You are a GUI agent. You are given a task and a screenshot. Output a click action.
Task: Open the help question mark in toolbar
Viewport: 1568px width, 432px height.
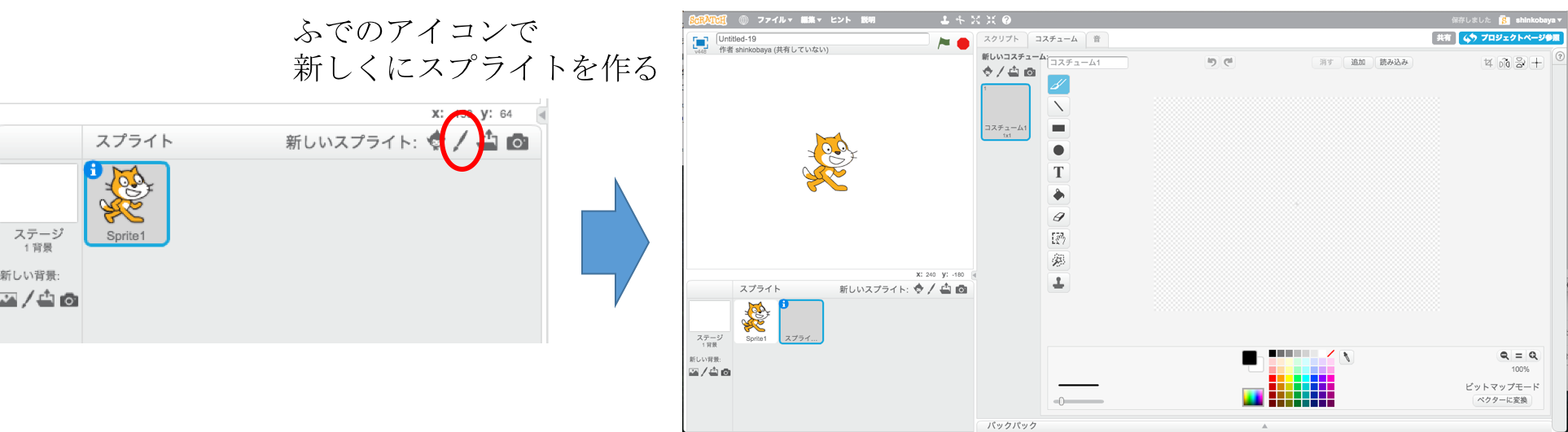[1006, 20]
